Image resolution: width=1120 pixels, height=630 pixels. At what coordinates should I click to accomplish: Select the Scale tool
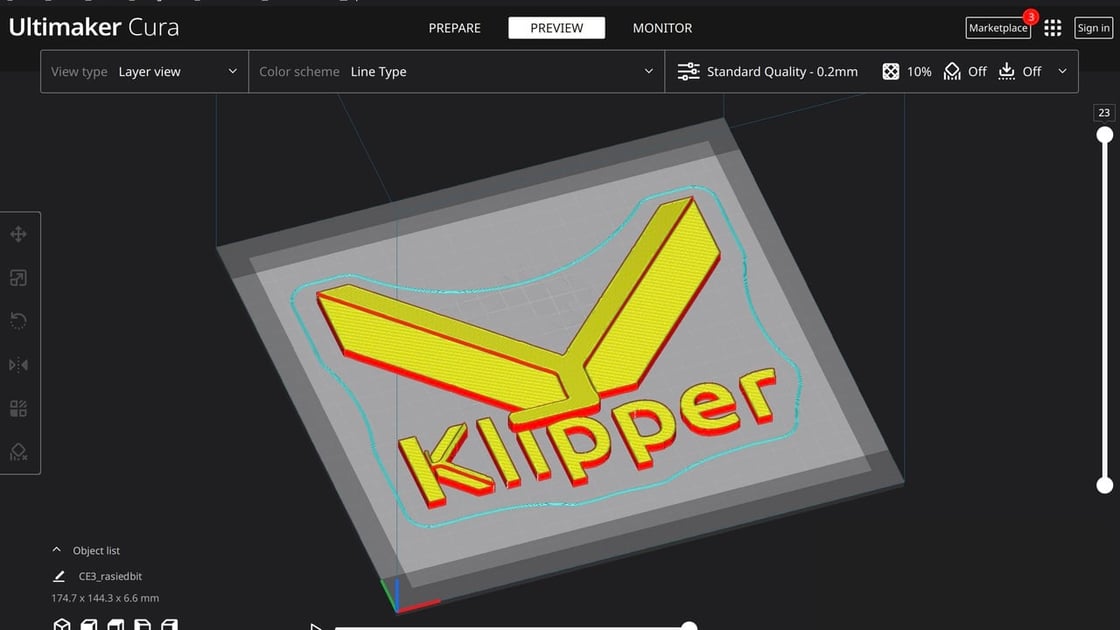18,277
